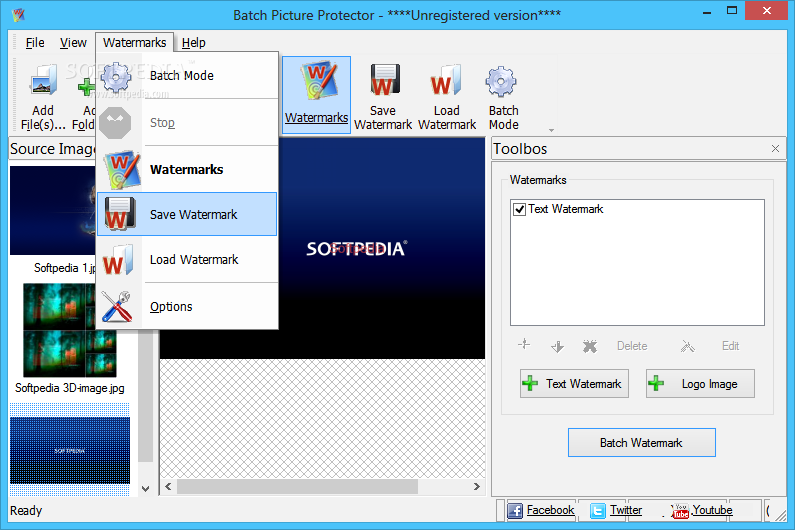This screenshot has width=795, height=530.
Task: Click the YouTube logo icon
Action: click(x=680, y=511)
